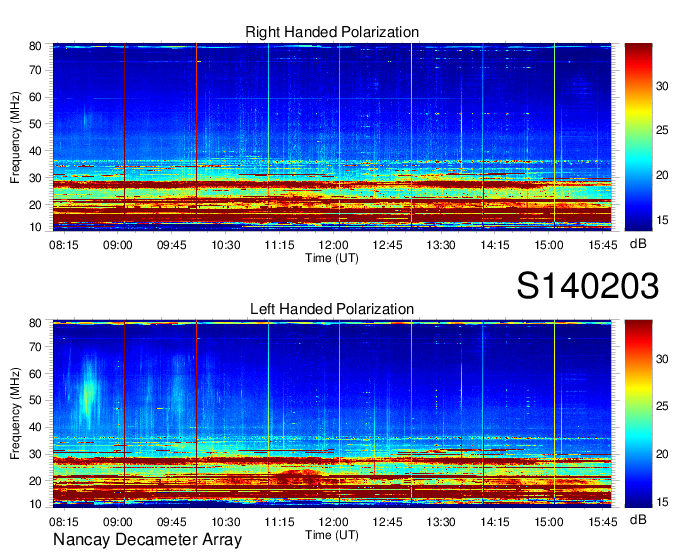This screenshot has height=552, width=680.
Task: Click 25 dB value on left-handed color bar
Action: 662,406
